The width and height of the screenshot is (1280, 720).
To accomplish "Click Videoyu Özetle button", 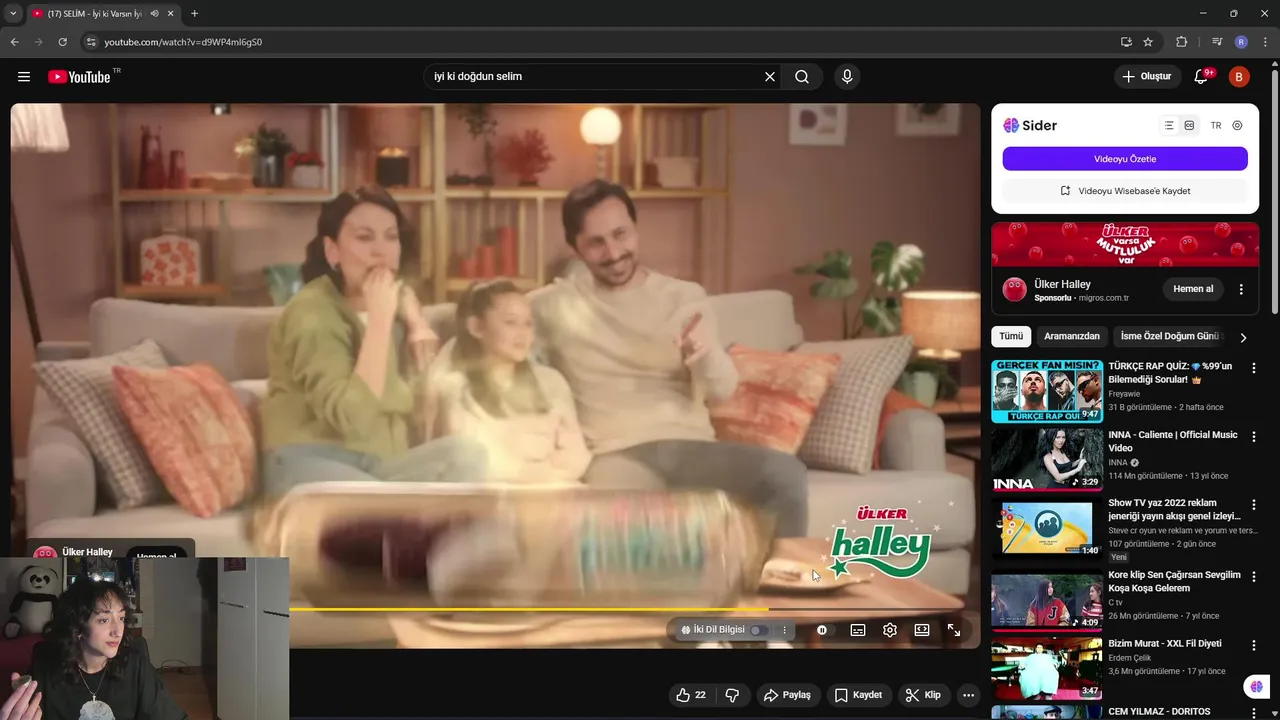I will (x=1125, y=159).
